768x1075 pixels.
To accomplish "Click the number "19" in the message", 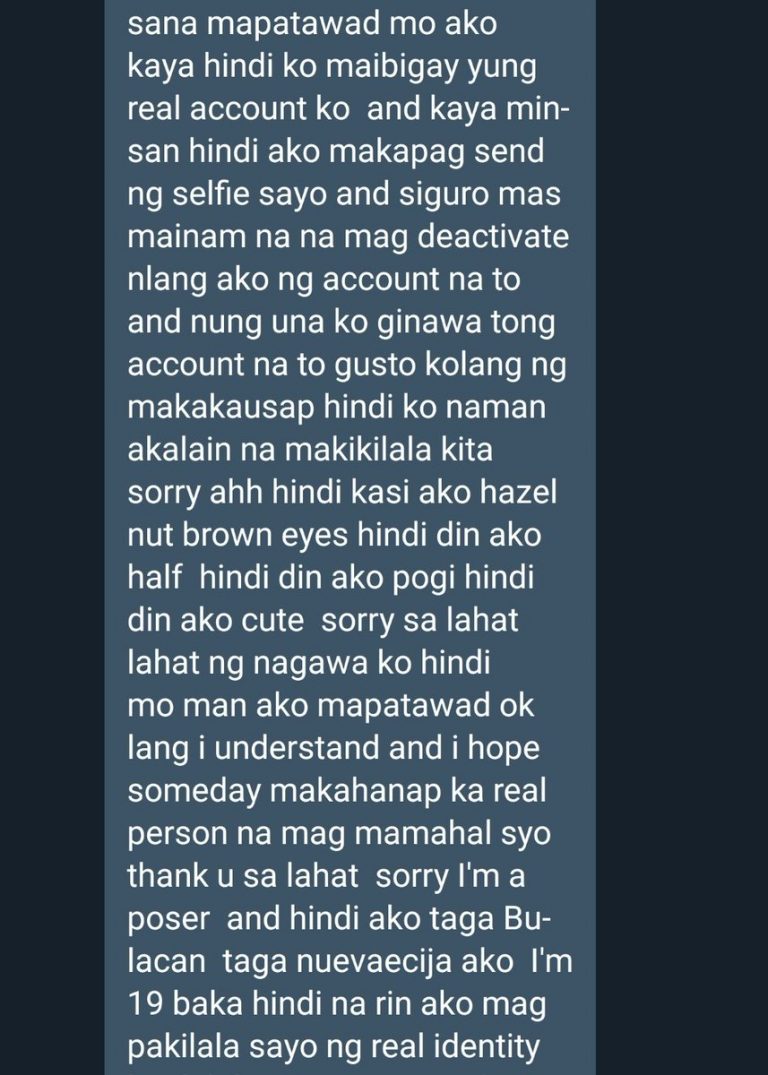I will [x=145, y=1004].
